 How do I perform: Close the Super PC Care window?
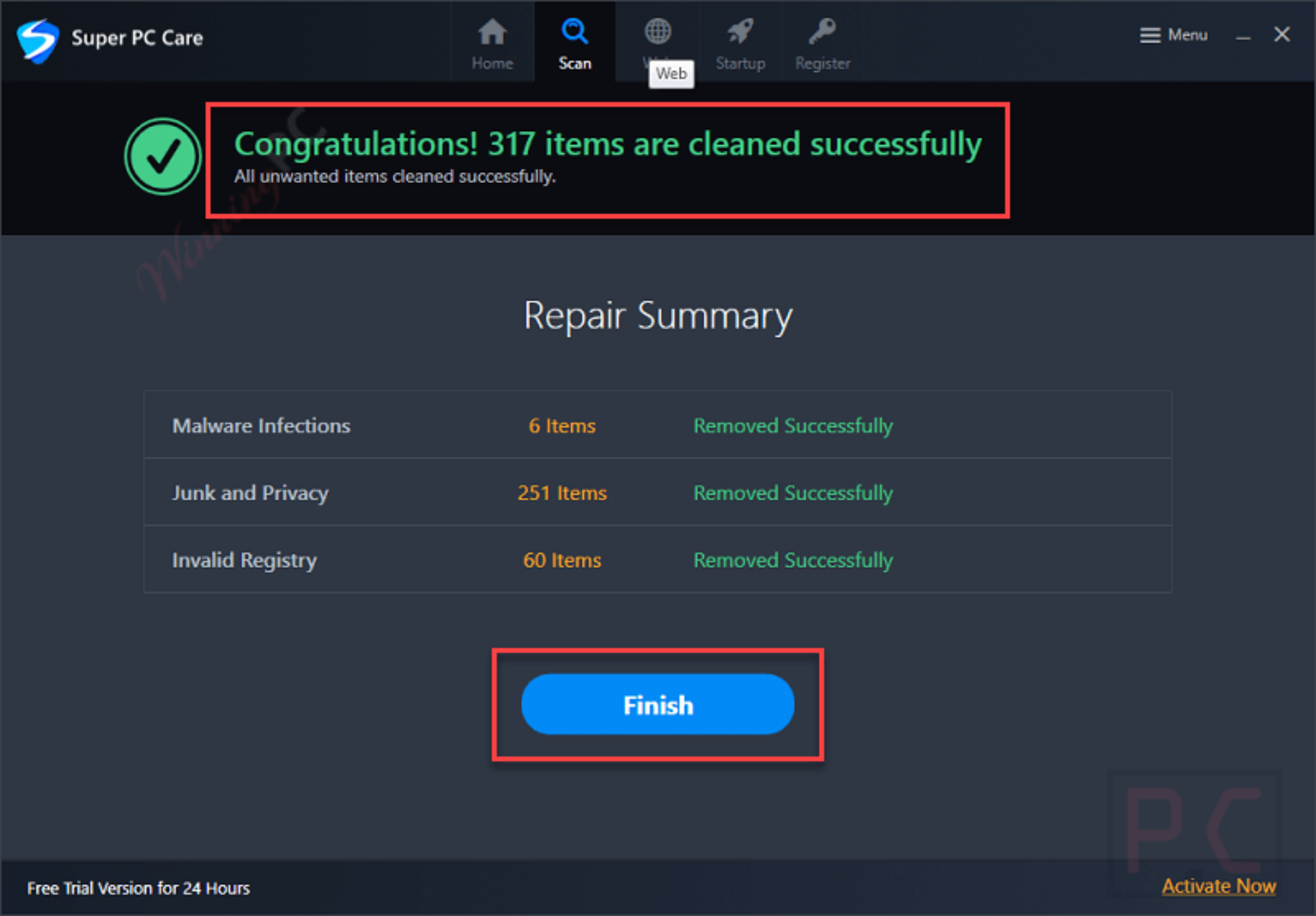(1282, 35)
